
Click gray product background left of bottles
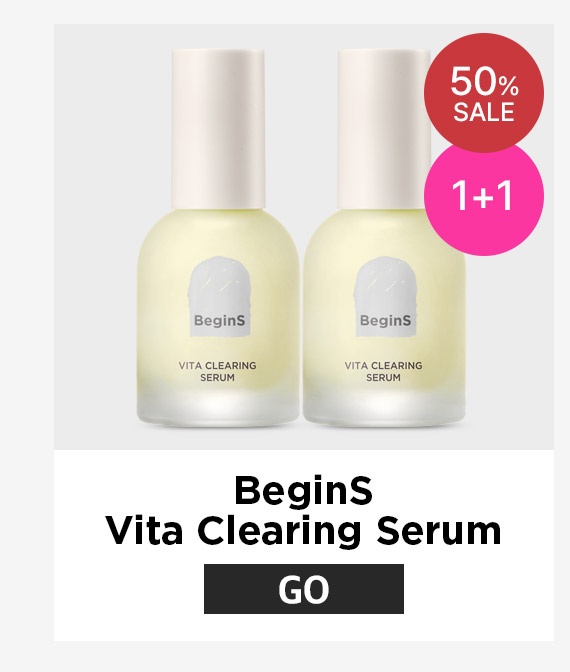[x=94, y=236]
